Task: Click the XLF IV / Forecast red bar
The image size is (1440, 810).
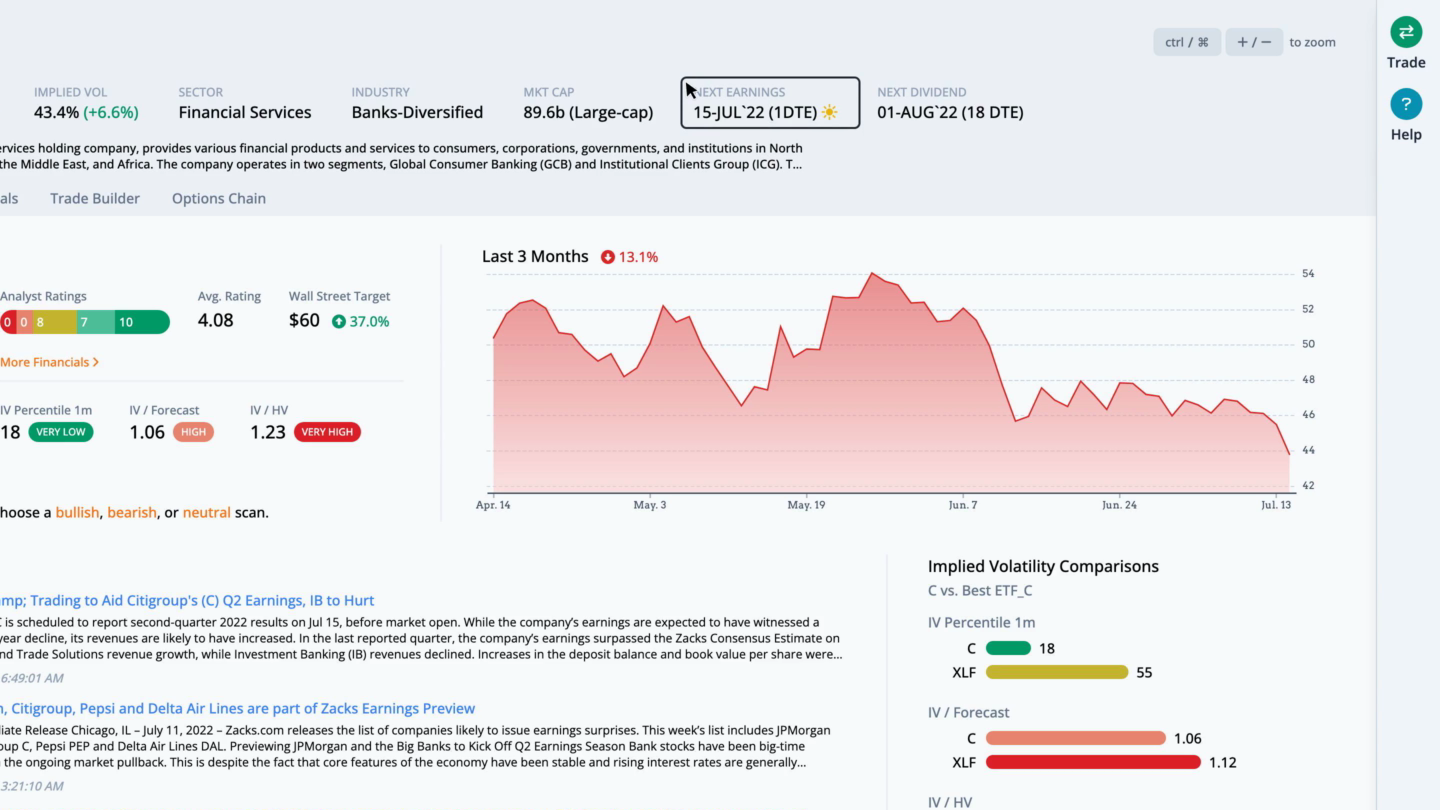Action: pos(1093,762)
